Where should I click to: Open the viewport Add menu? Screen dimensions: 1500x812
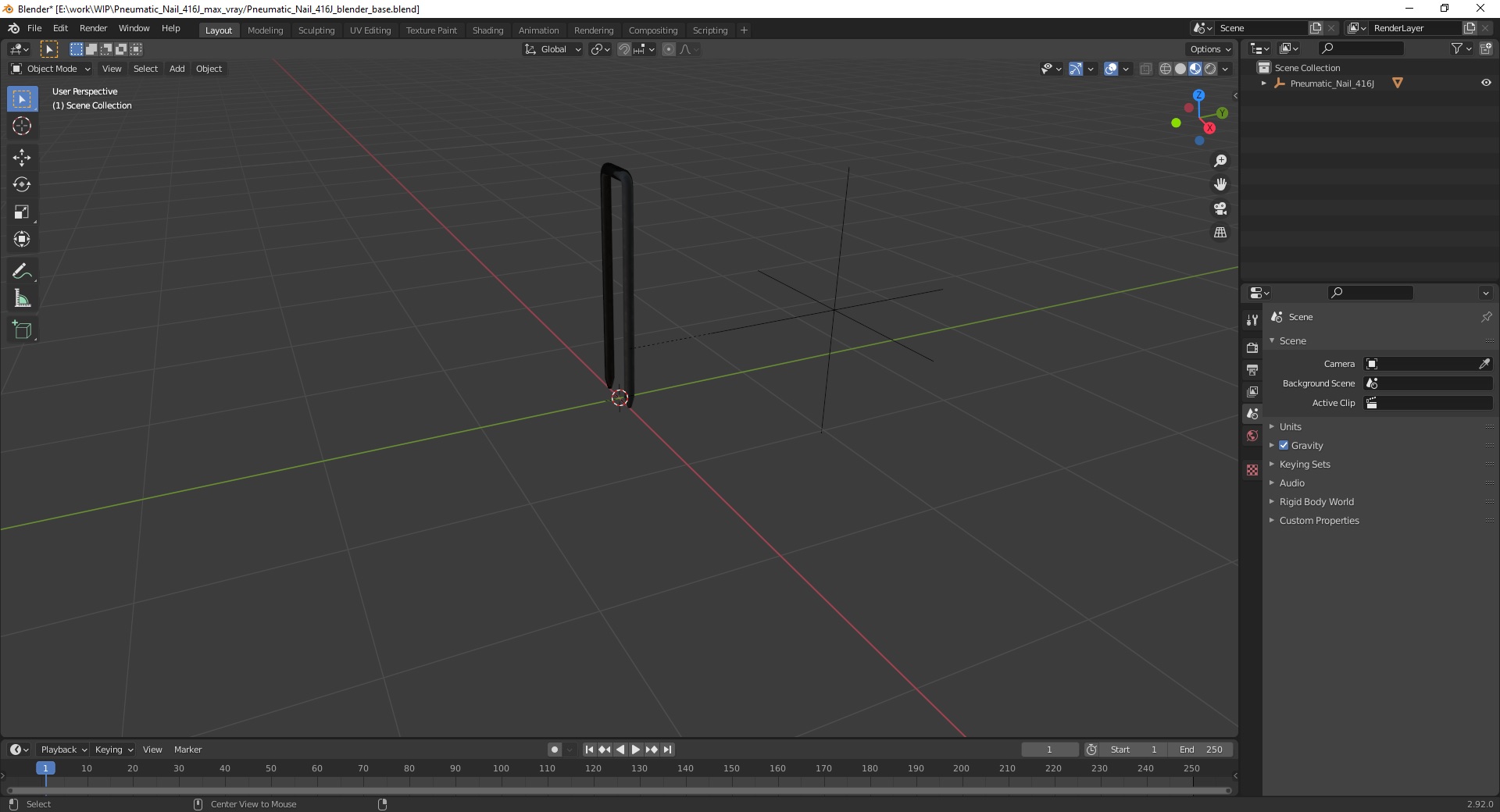tap(177, 69)
